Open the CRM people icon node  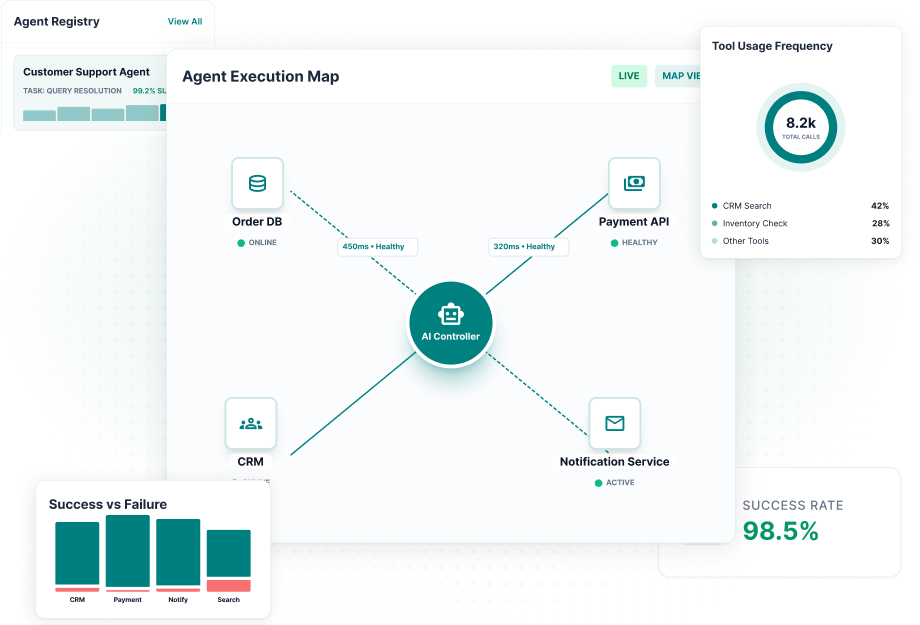pyautogui.click(x=250, y=423)
